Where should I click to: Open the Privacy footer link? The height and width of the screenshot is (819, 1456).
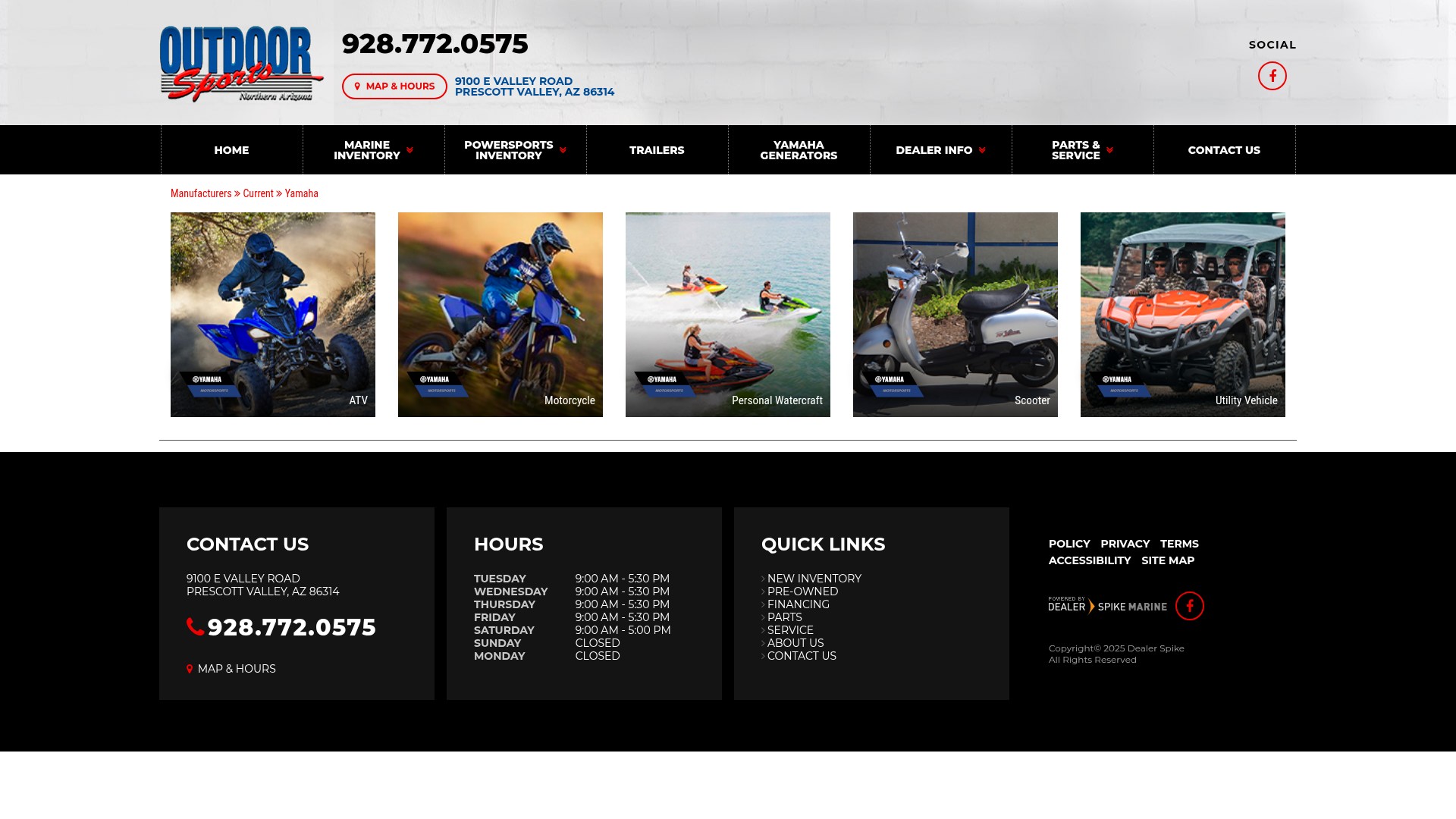coord(1125,544)
